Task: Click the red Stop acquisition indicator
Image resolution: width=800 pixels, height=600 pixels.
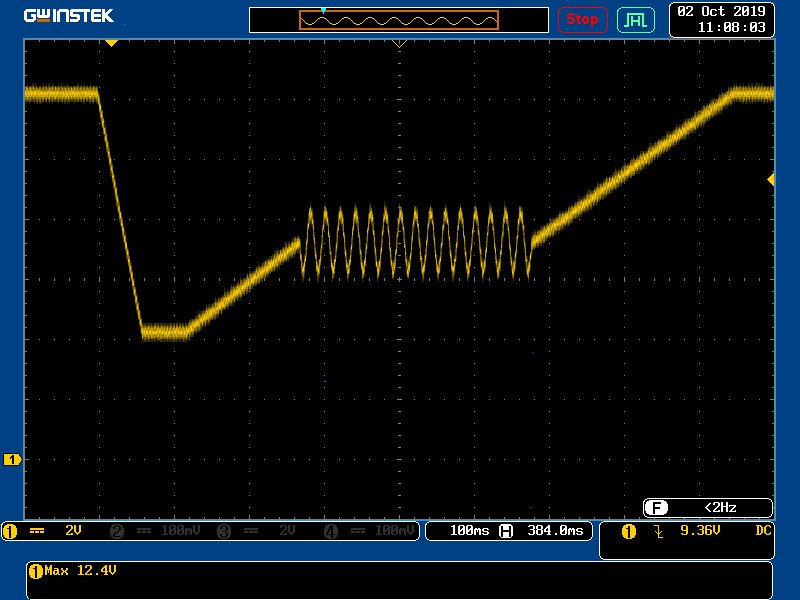Action: coord(582,19)
